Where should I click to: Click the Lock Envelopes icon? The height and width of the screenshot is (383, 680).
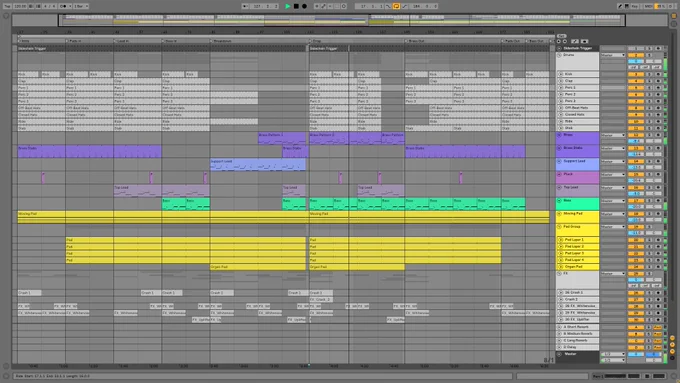click(584, 41)
